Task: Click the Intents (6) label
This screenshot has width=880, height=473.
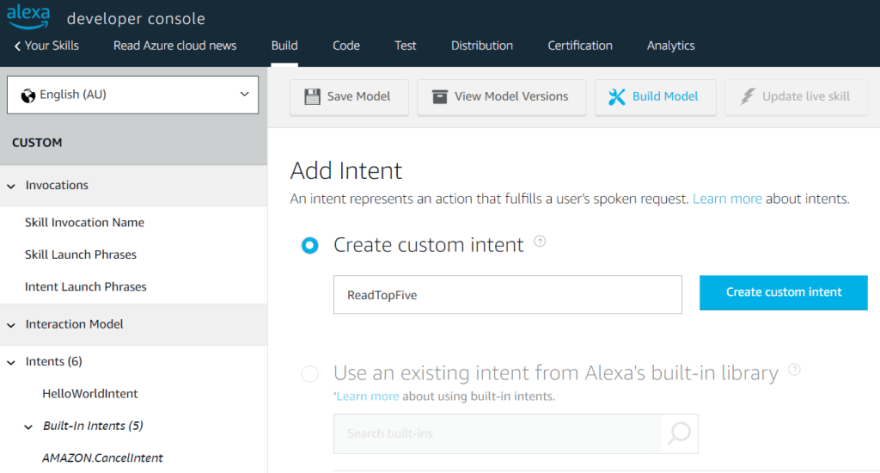Action: tap(54, 361)
